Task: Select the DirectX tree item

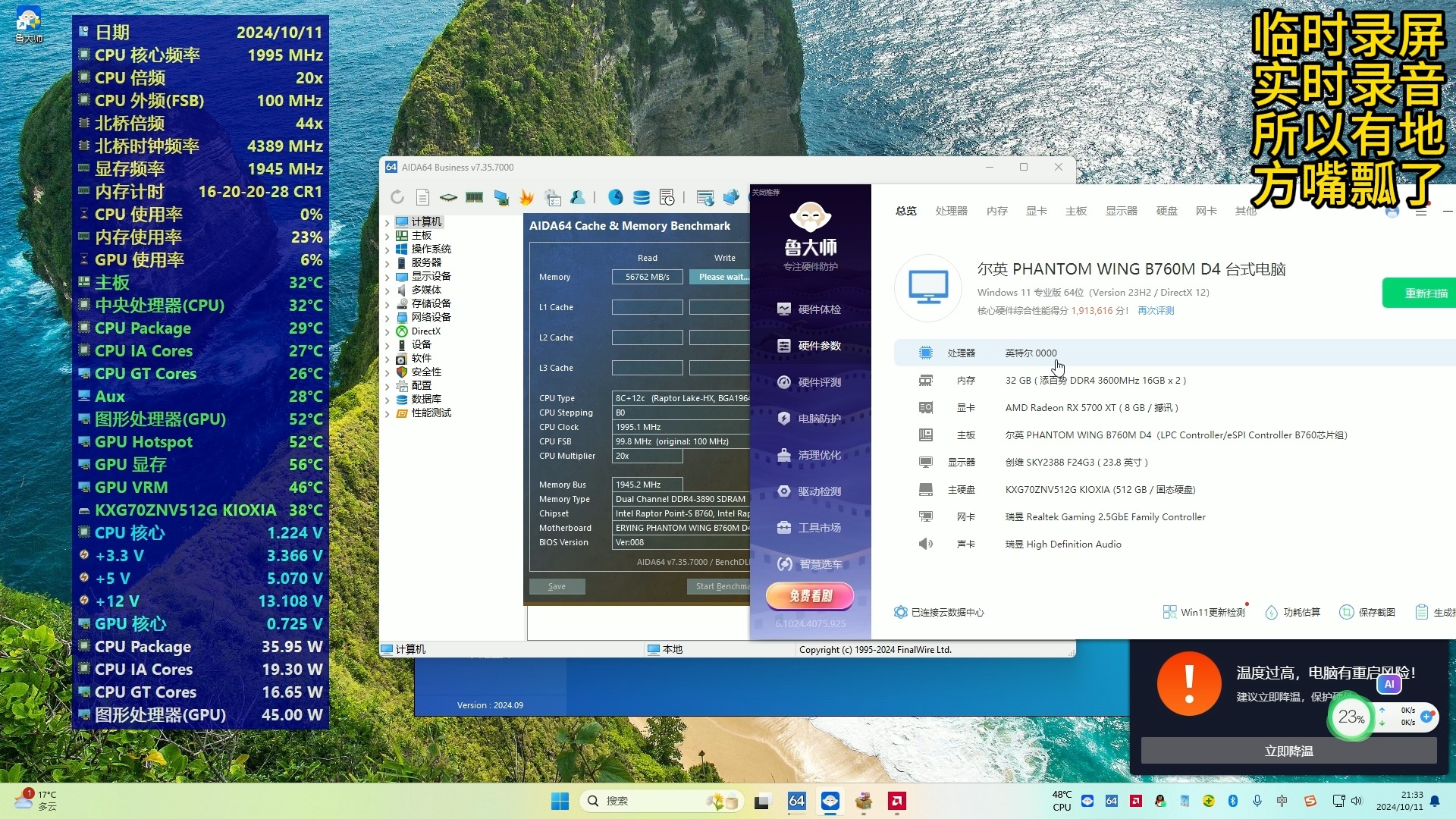Action: click(x=425, y=331)
